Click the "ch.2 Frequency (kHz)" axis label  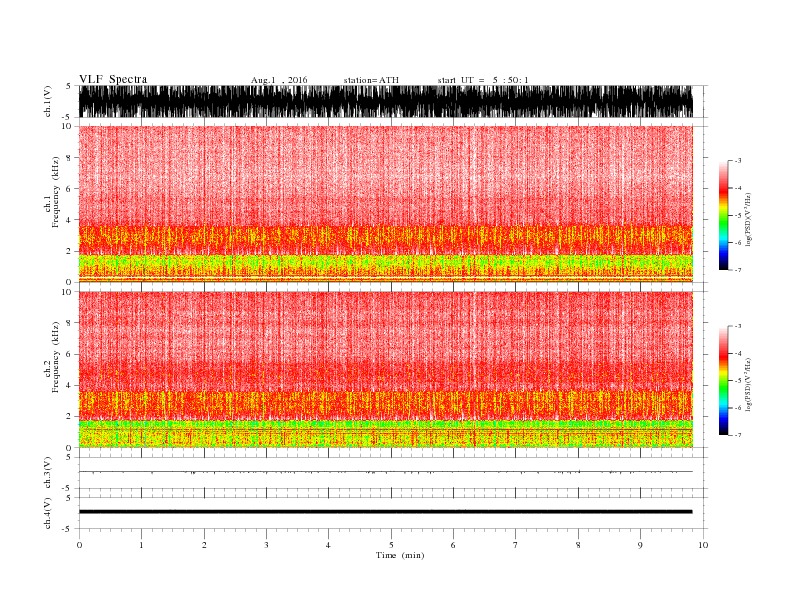[52, 357]
